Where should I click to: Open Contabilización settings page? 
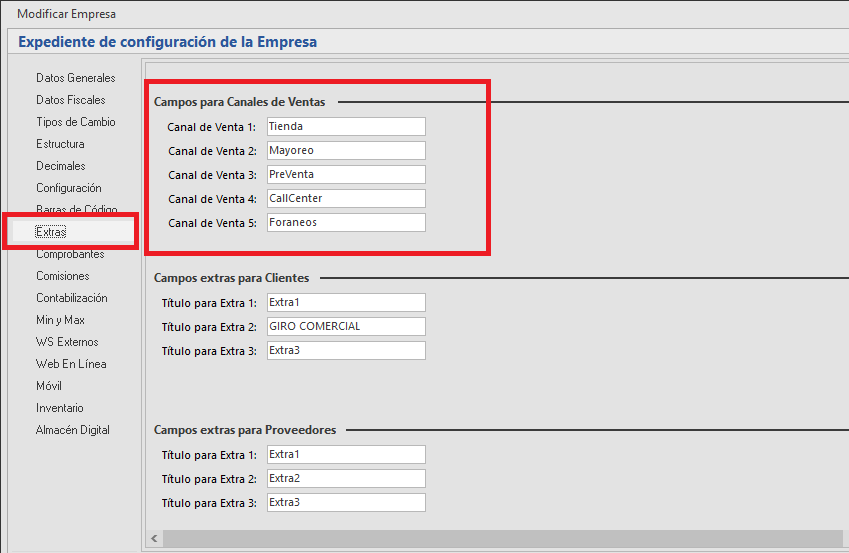[x=71, y=298]
